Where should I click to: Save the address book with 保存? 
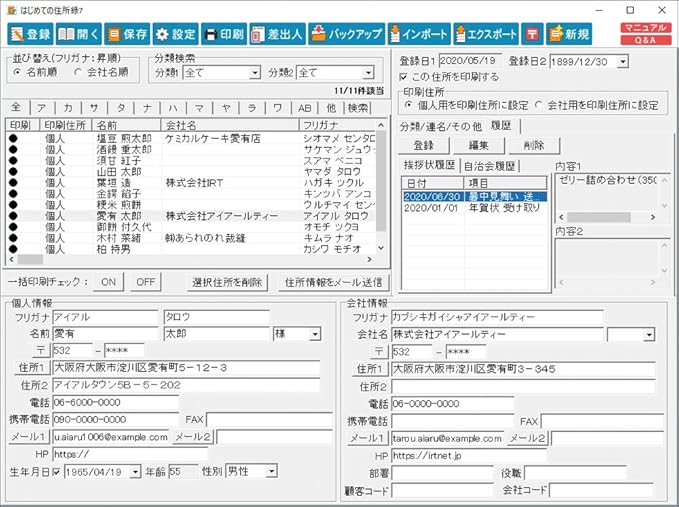(x=127, y=34)
